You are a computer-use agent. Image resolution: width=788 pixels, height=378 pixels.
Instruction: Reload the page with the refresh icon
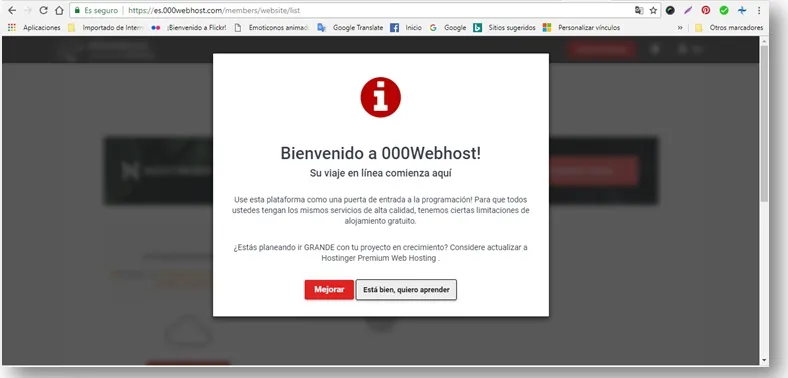click(x=43, y=10)
